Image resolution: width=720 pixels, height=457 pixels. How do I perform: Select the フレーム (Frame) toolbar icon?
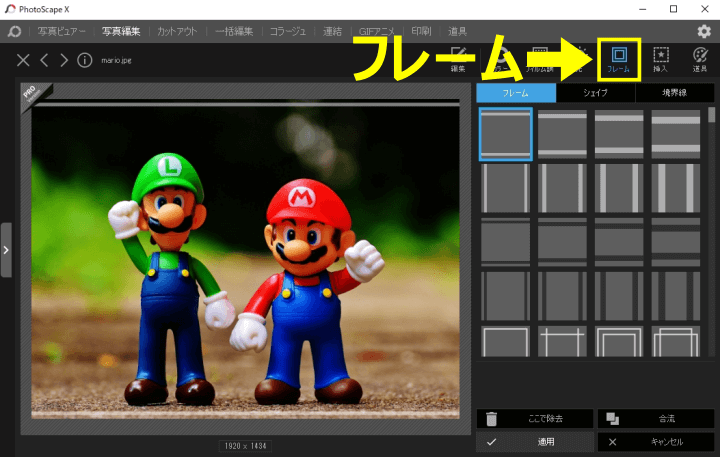tap(619, 60)
